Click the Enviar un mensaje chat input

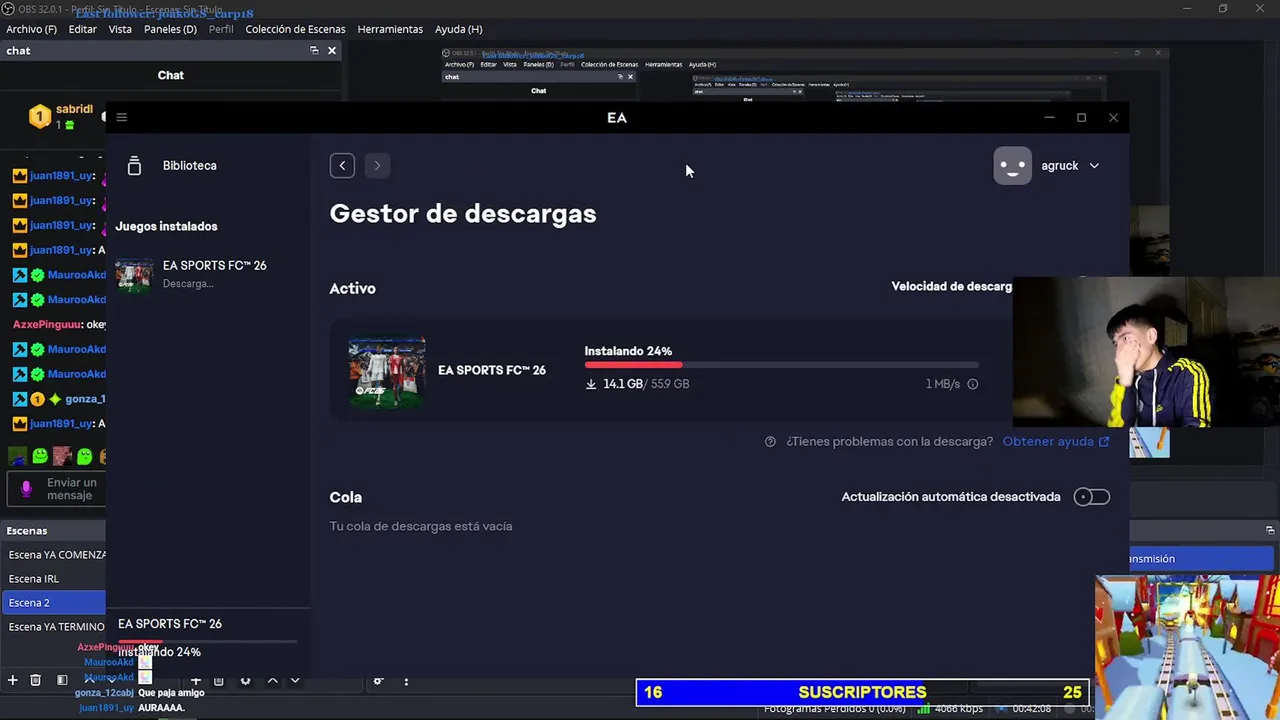56,489
